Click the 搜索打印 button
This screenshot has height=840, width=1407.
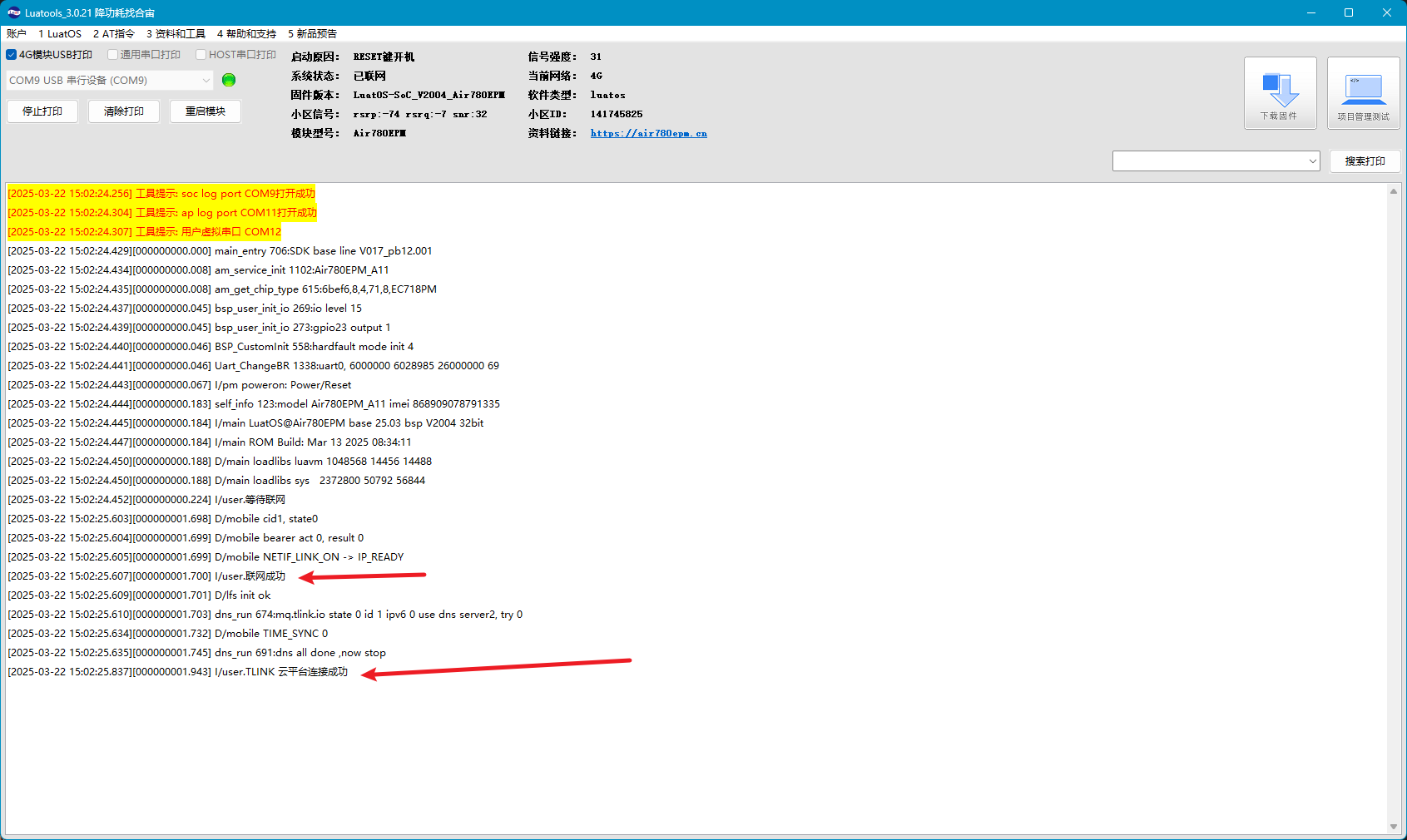coord(1365,161)
